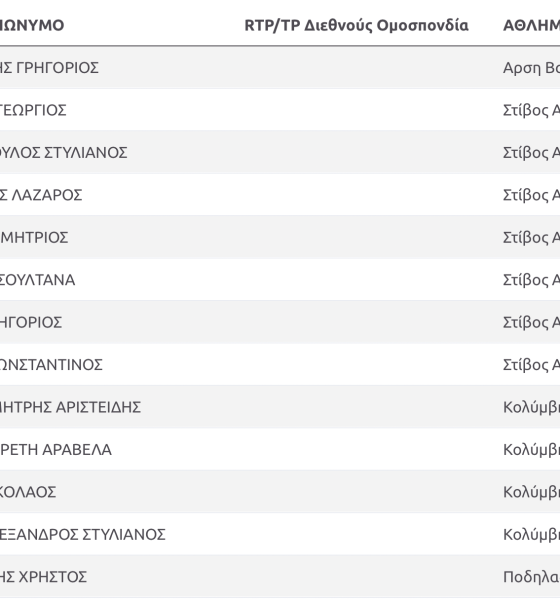Select the row ending ΗΣ ΓΡΗΓΟΡΙΟΣ
Screen dimensions: 560x600
pyautogui.click(x=280, y=68)
